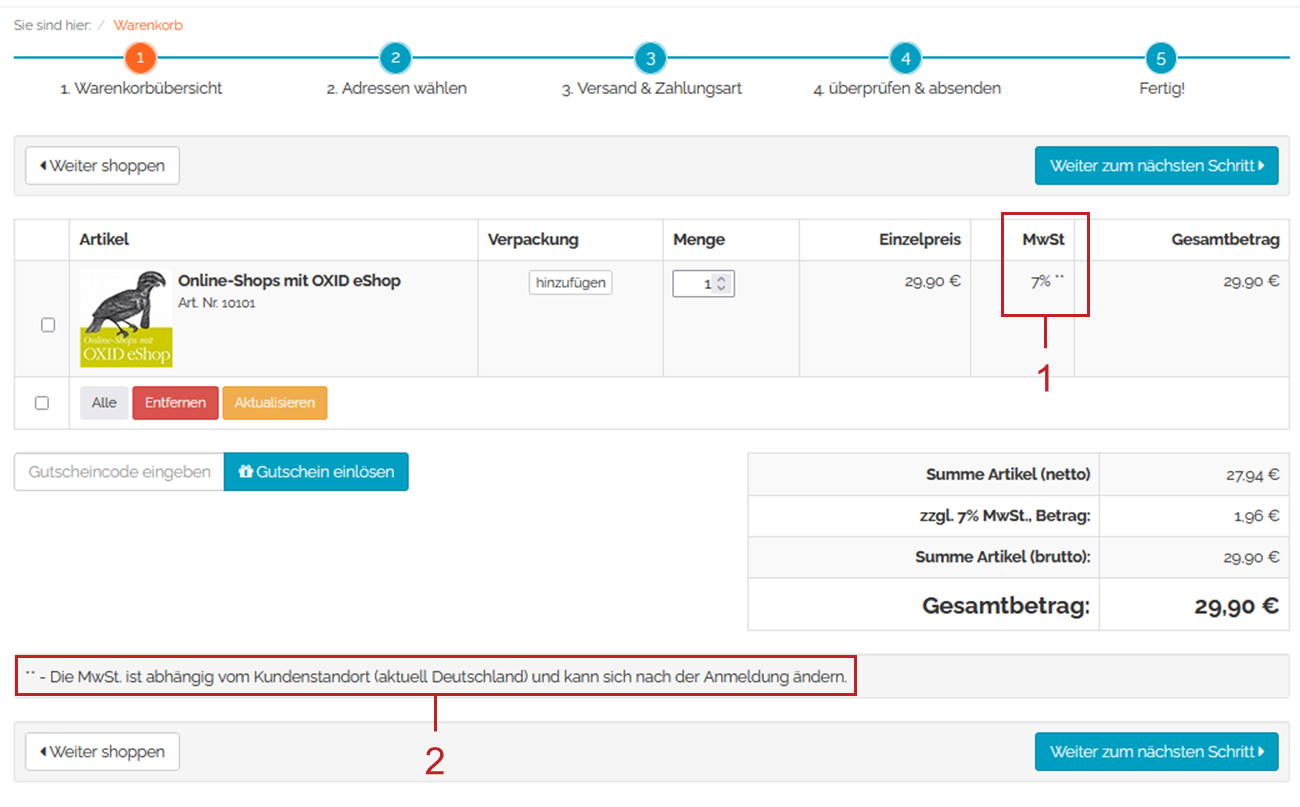Tick the checkbox beside the OXID eShop book
The image size is (1300, 807).
click(x=48, y=325)
